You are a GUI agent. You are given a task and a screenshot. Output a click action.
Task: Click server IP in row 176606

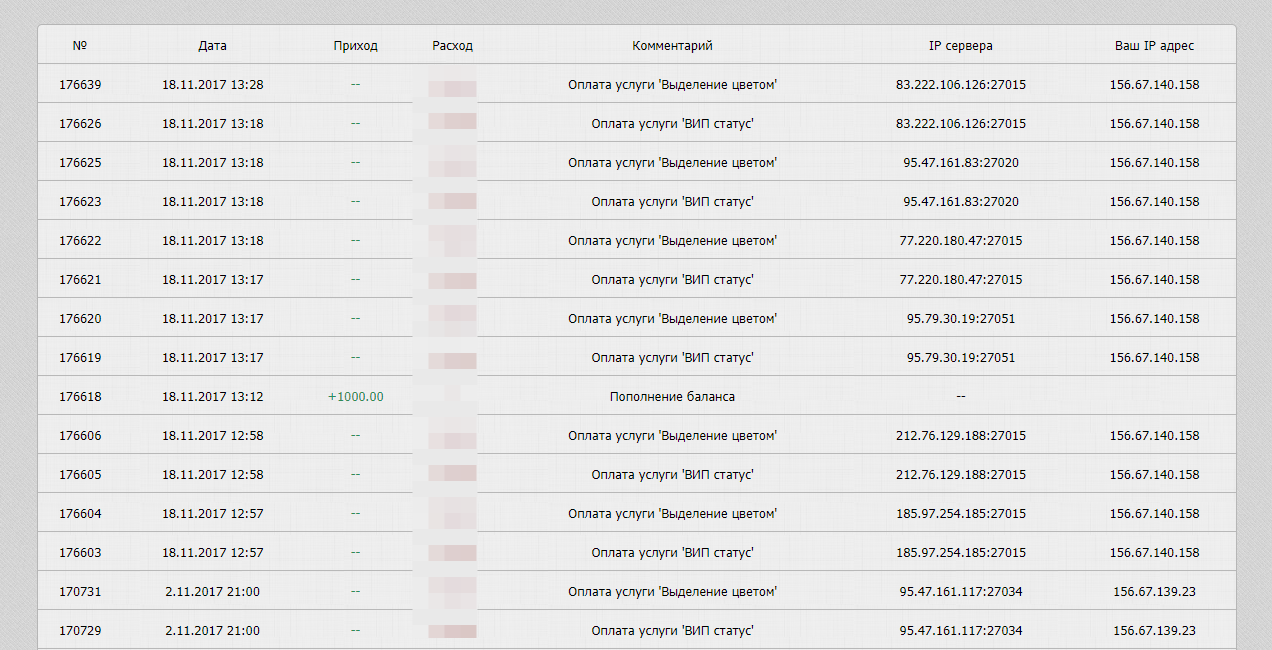pyautogui.click(x=961, y=436)
